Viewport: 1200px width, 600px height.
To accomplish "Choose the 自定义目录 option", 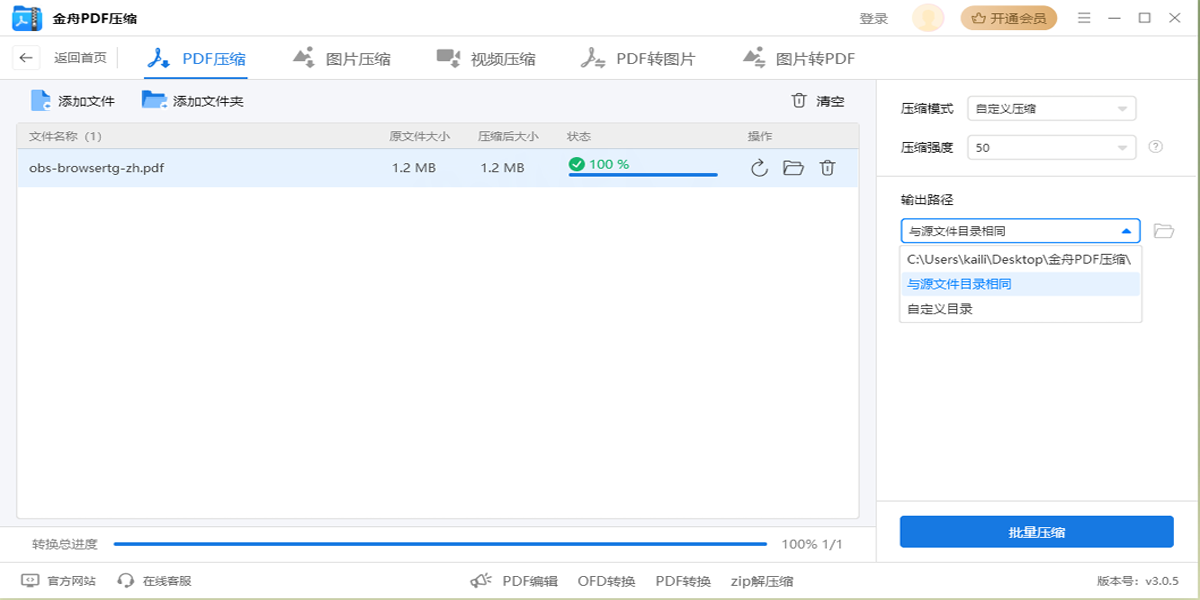I will click(x=1020, y=309).
